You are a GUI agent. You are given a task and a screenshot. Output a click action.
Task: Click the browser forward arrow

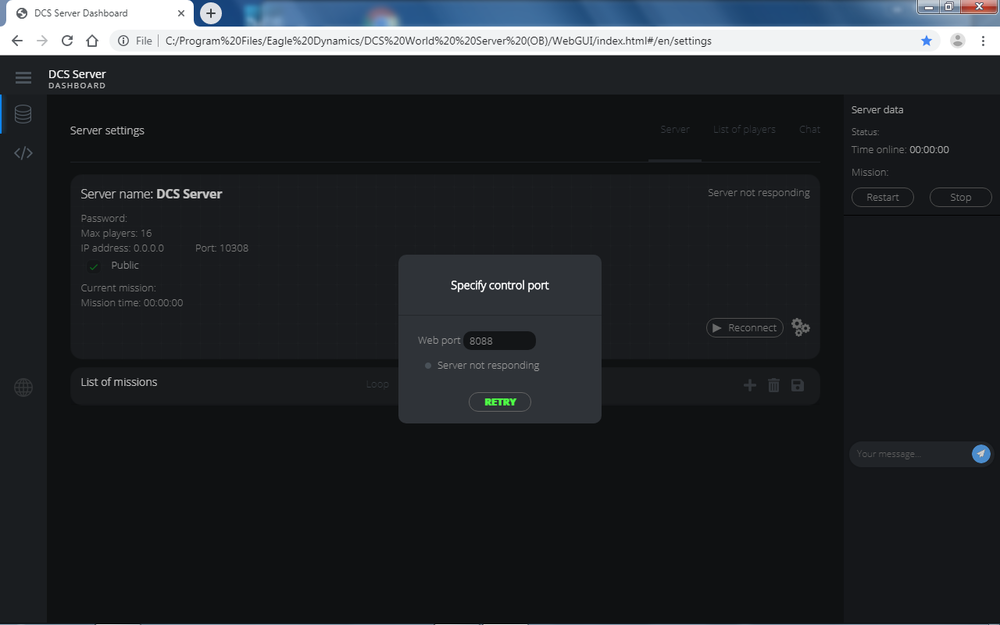[x=42, y=41]
